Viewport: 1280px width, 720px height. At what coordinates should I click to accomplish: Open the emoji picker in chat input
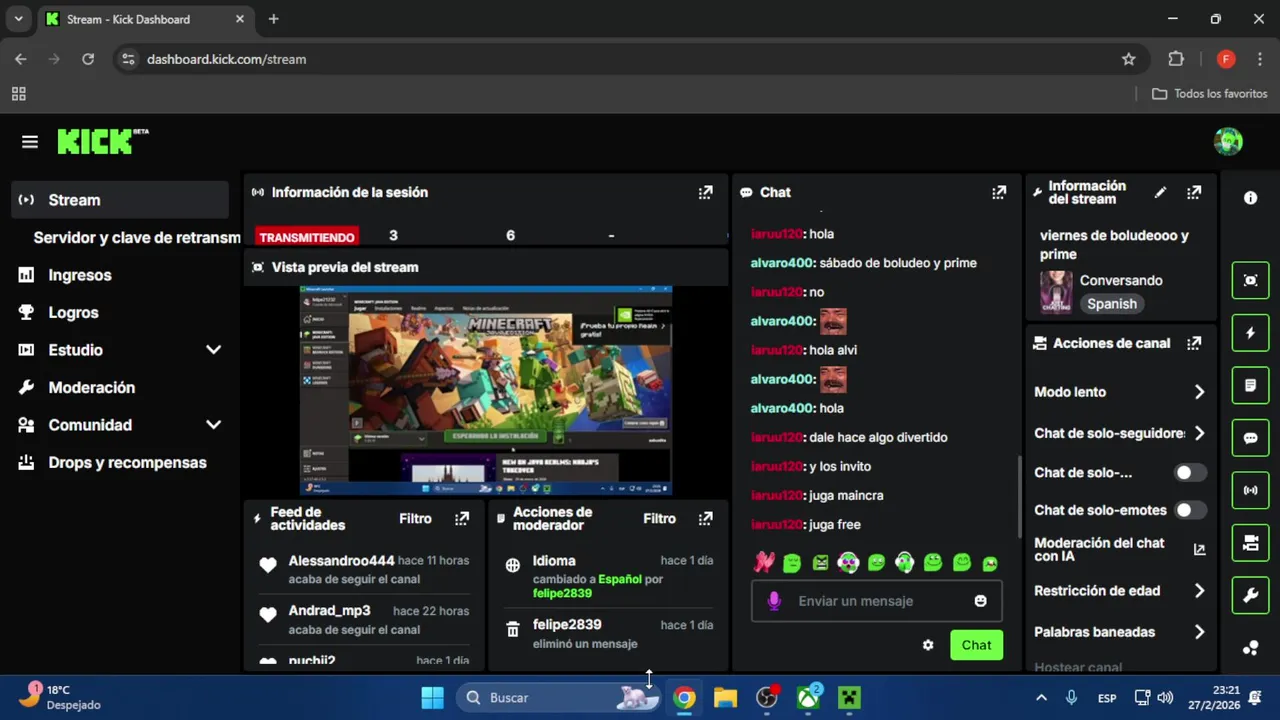pyautogui.click(x=980, y=601)
